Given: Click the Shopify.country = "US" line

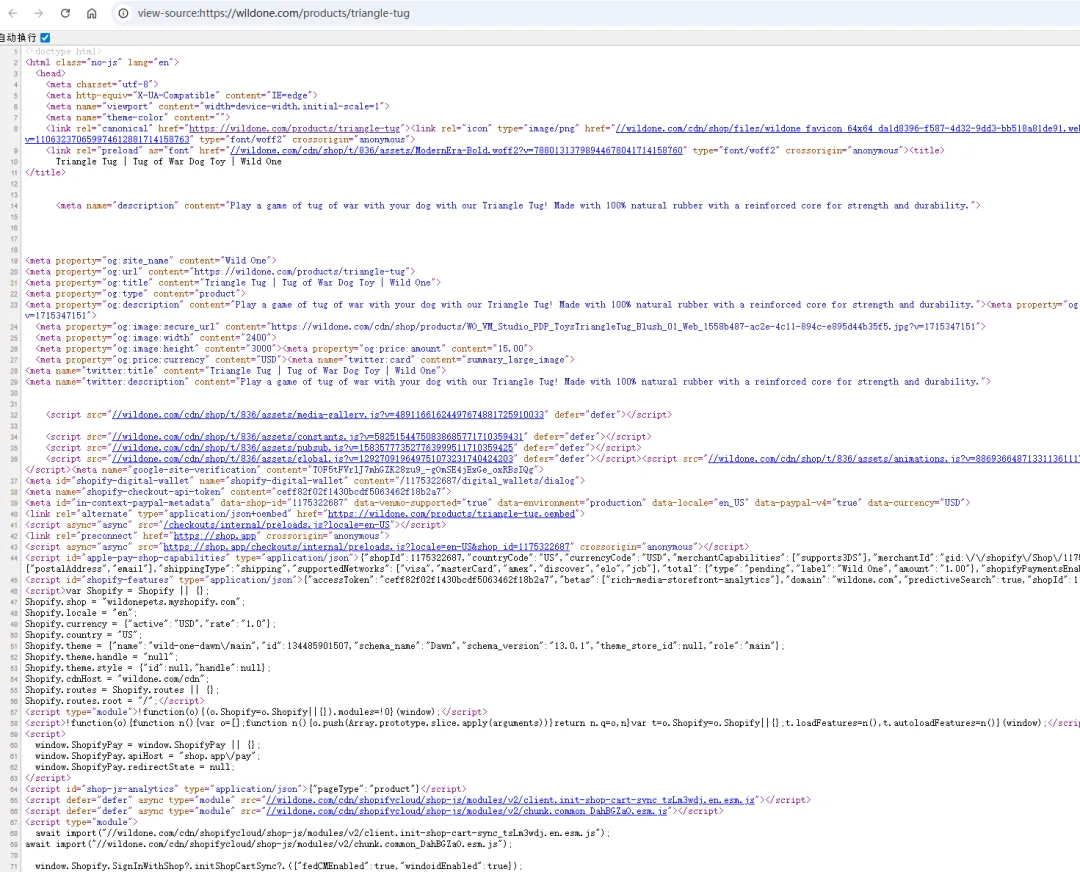Looking at the screenshot, I should coord(84,635).
